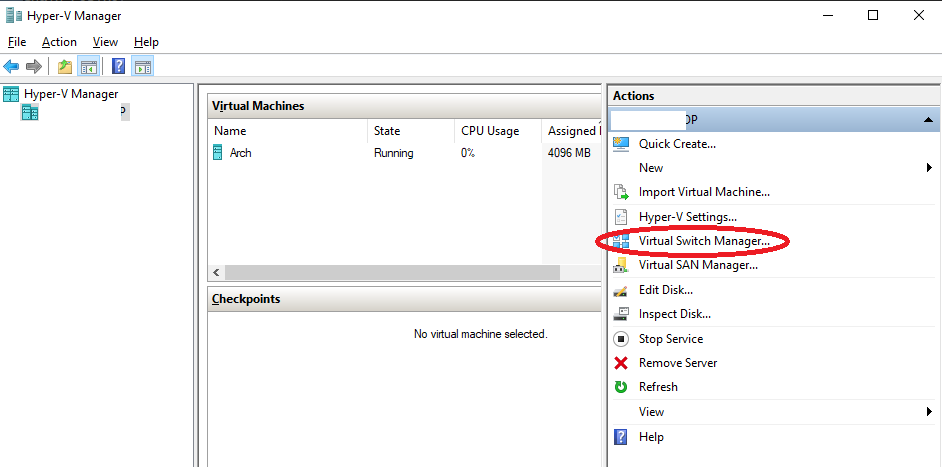Click the Forward arrow toolbar icon
This screenshot has width=942, height=467.
point(34,66)
